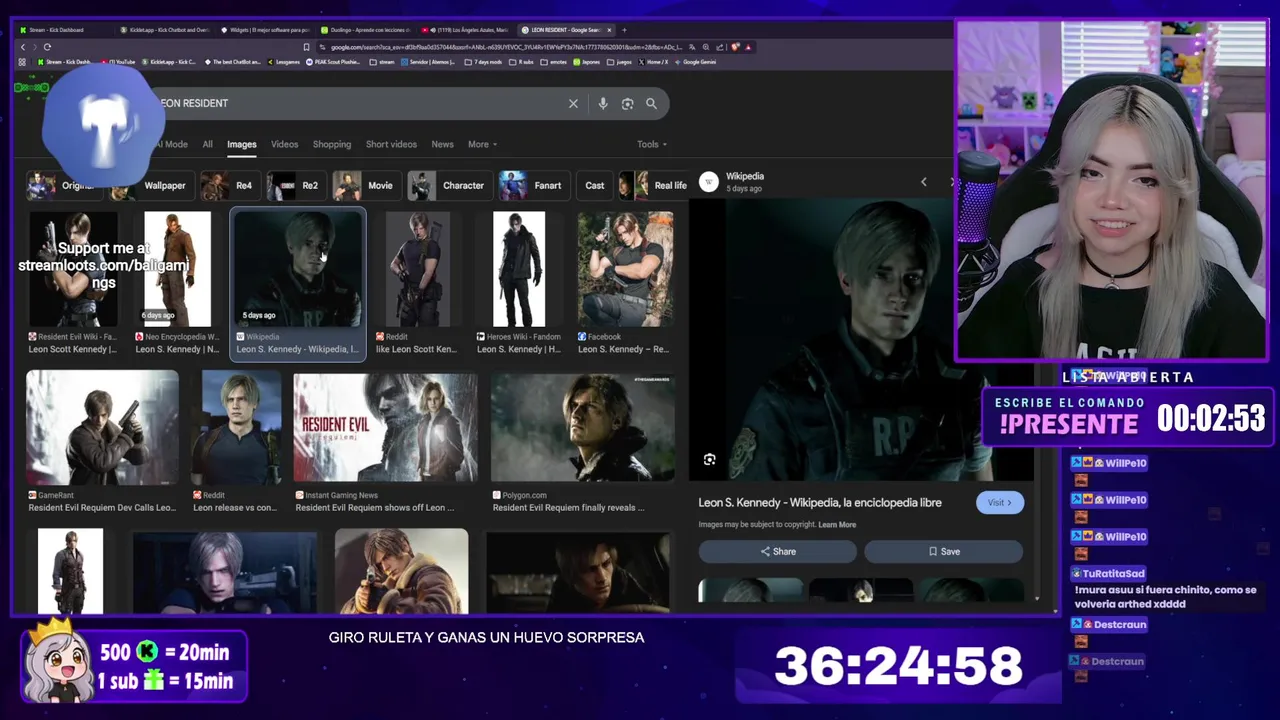
Task: Click the Share button
Action: [x=778, y=551]
